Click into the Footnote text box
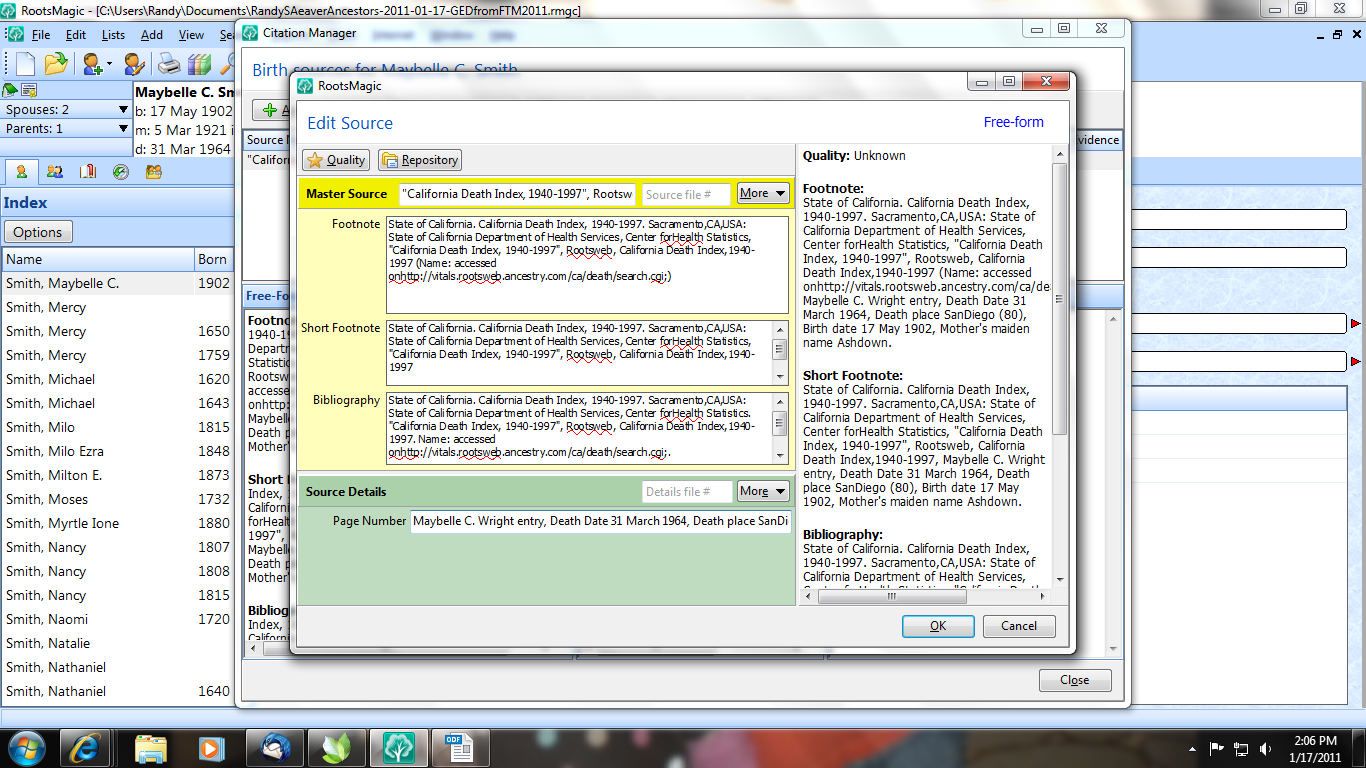 [587, 264]
